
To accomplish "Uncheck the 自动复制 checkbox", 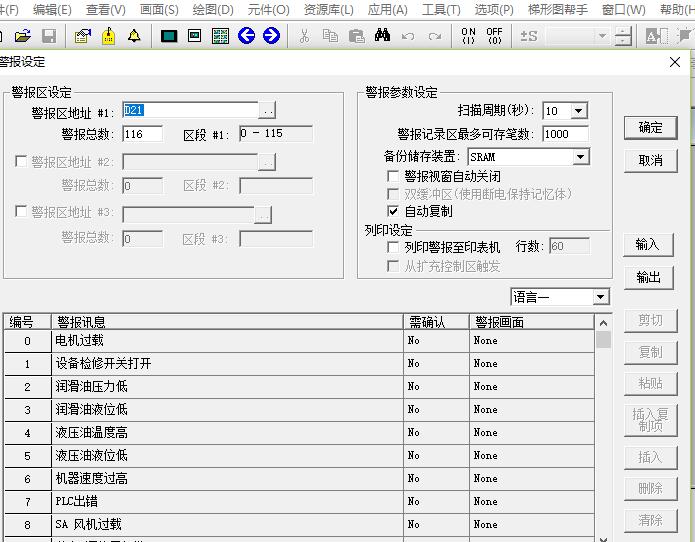I will (394, 212).
